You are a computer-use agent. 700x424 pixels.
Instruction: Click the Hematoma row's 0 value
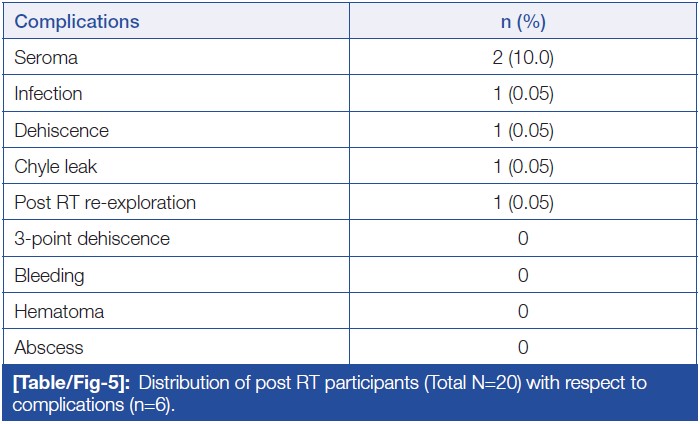tap(523, 311)
